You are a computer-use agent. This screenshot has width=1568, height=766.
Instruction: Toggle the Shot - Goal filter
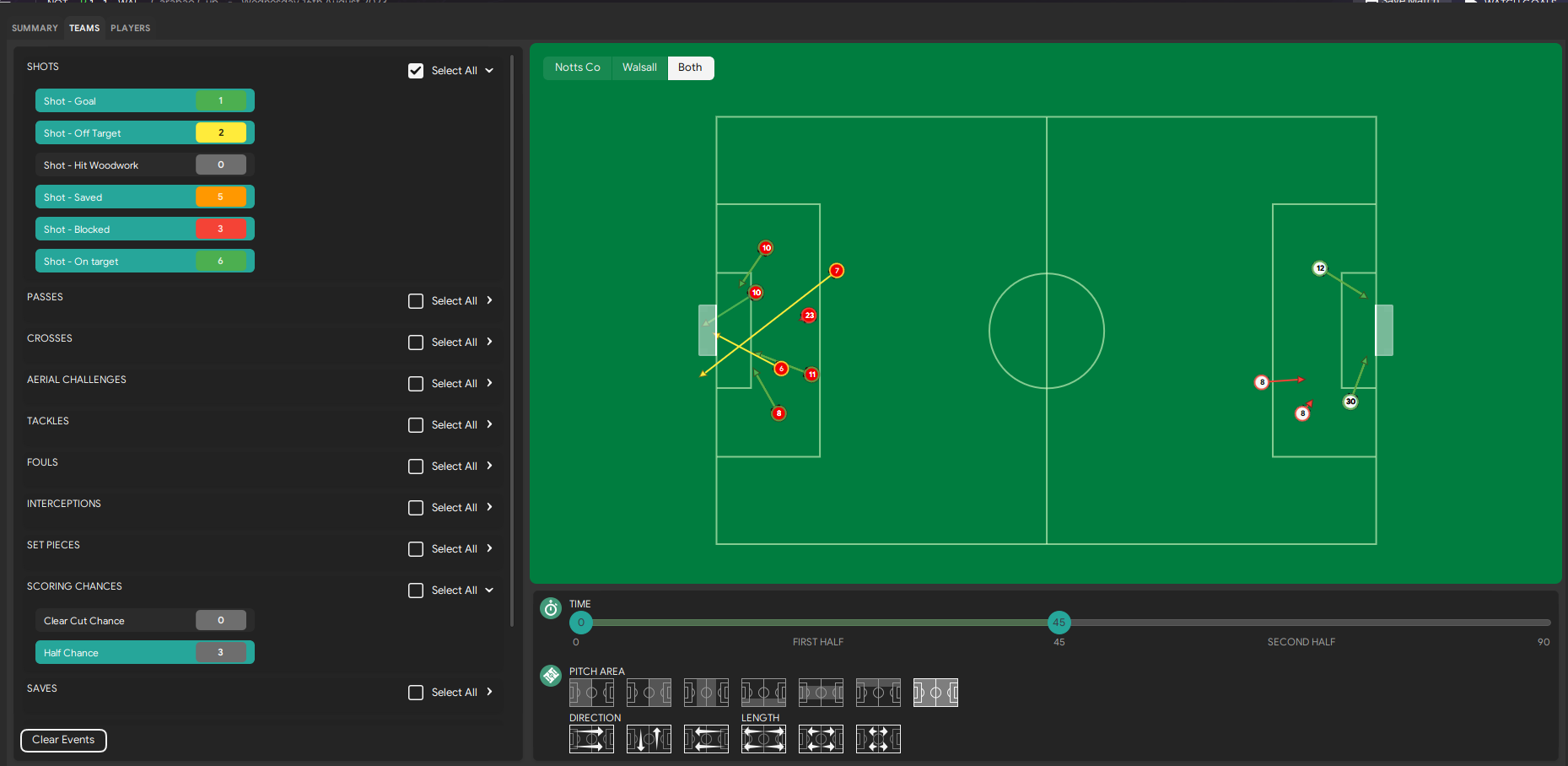pos(145,101)
